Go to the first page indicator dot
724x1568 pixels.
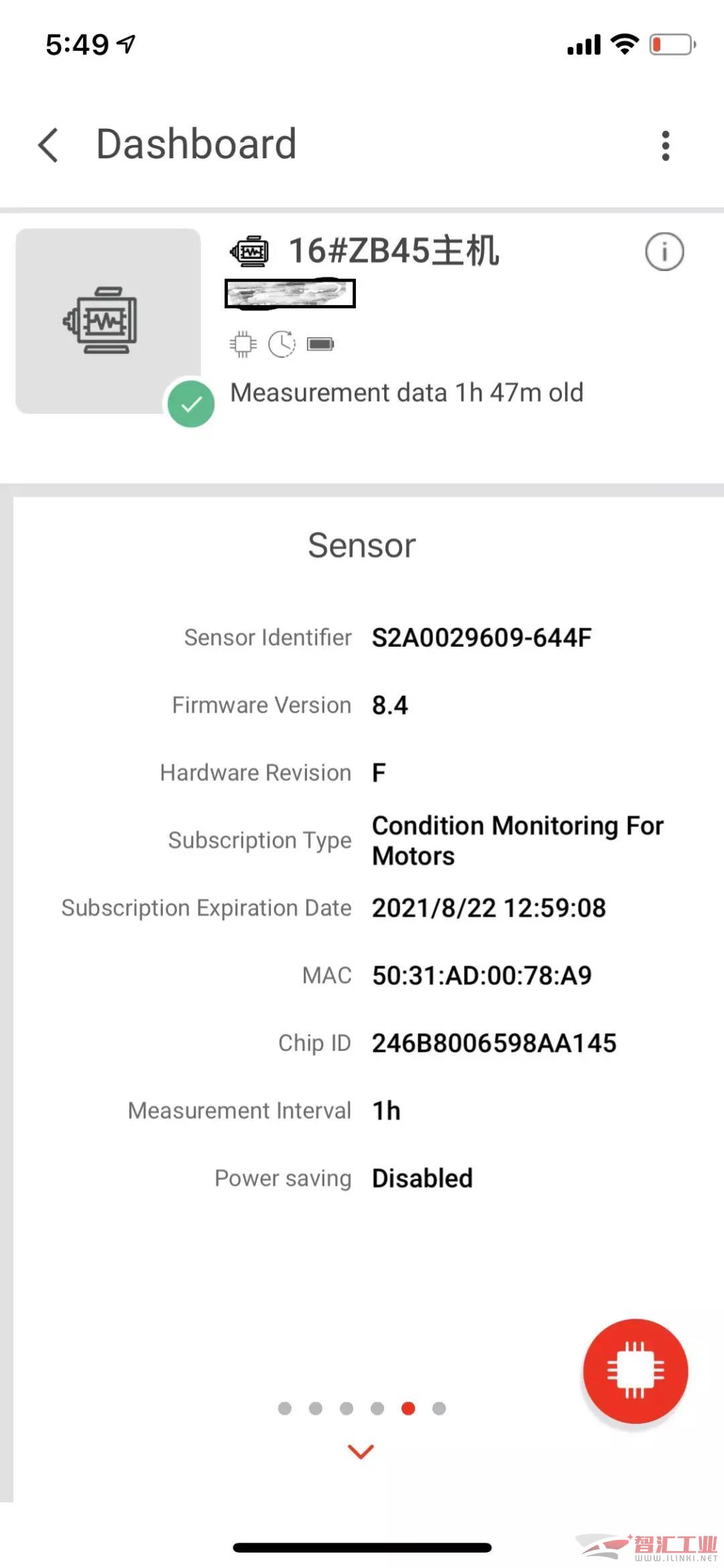(x=285, y=1408)
